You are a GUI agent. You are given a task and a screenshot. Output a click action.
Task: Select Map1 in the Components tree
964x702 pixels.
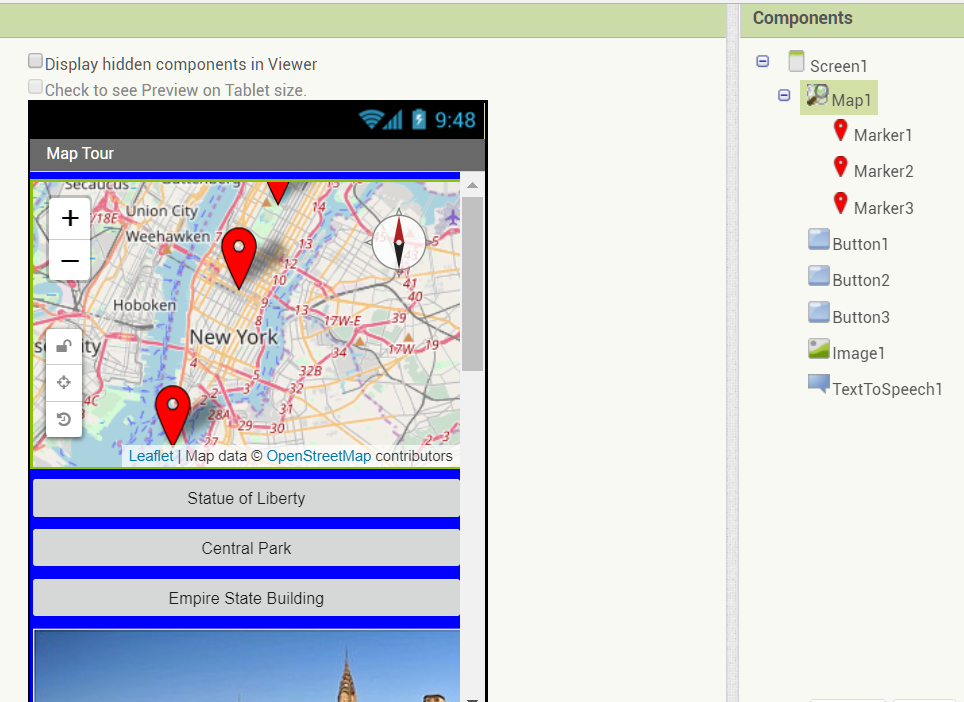pyautogui.click(x=851, y=100)
